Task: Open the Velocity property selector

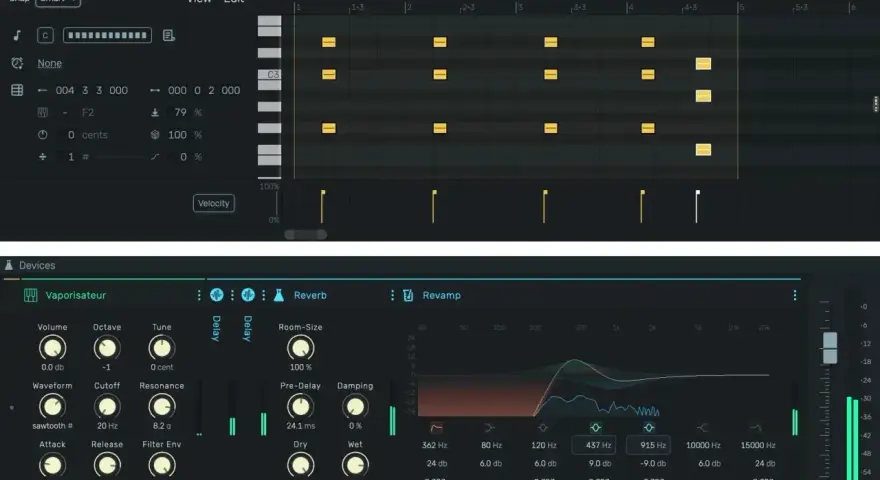Action: [x=214, y=203]
